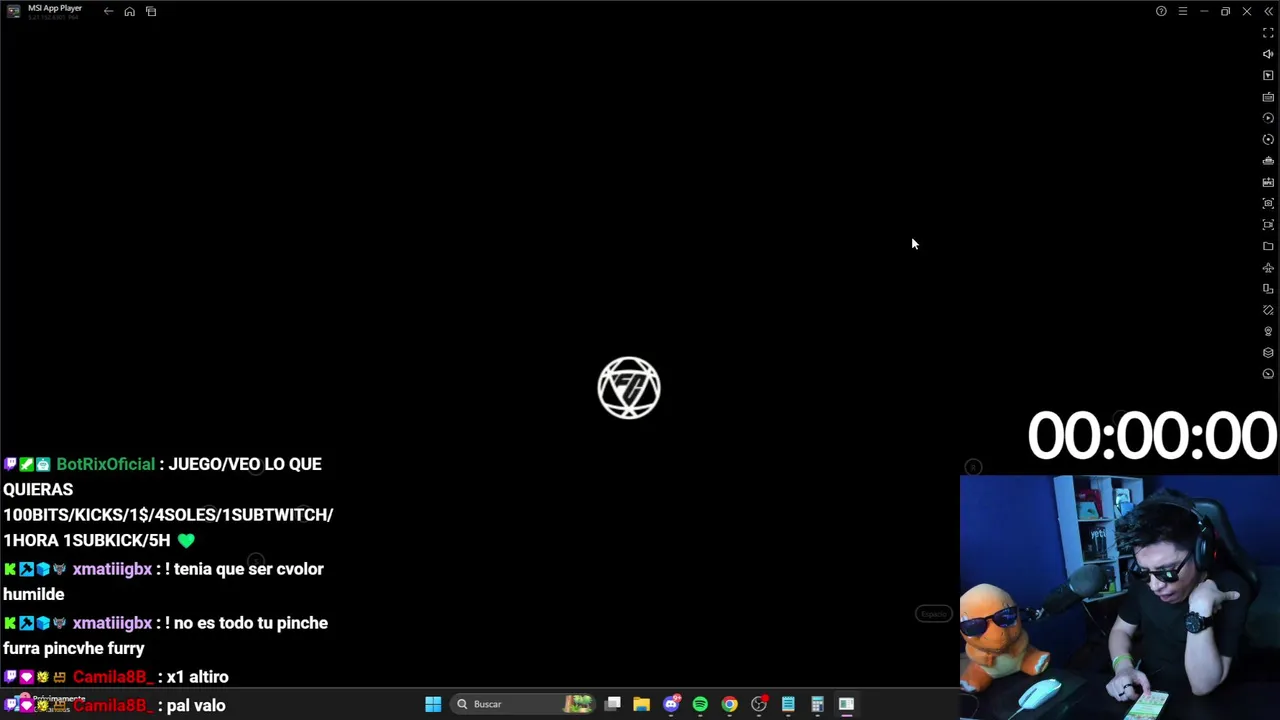This screenshot has width=1280, height=720.
Task: Minimize the MSI App Player window
Action: click(1204, 11)
